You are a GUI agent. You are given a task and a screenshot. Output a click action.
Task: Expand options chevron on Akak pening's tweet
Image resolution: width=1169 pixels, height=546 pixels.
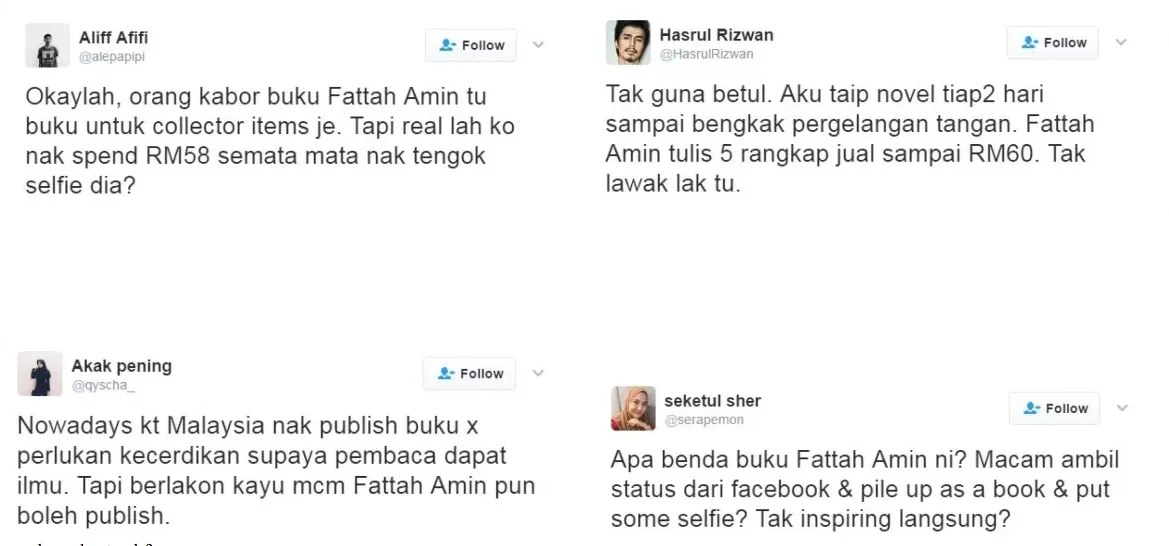point(538,373)
